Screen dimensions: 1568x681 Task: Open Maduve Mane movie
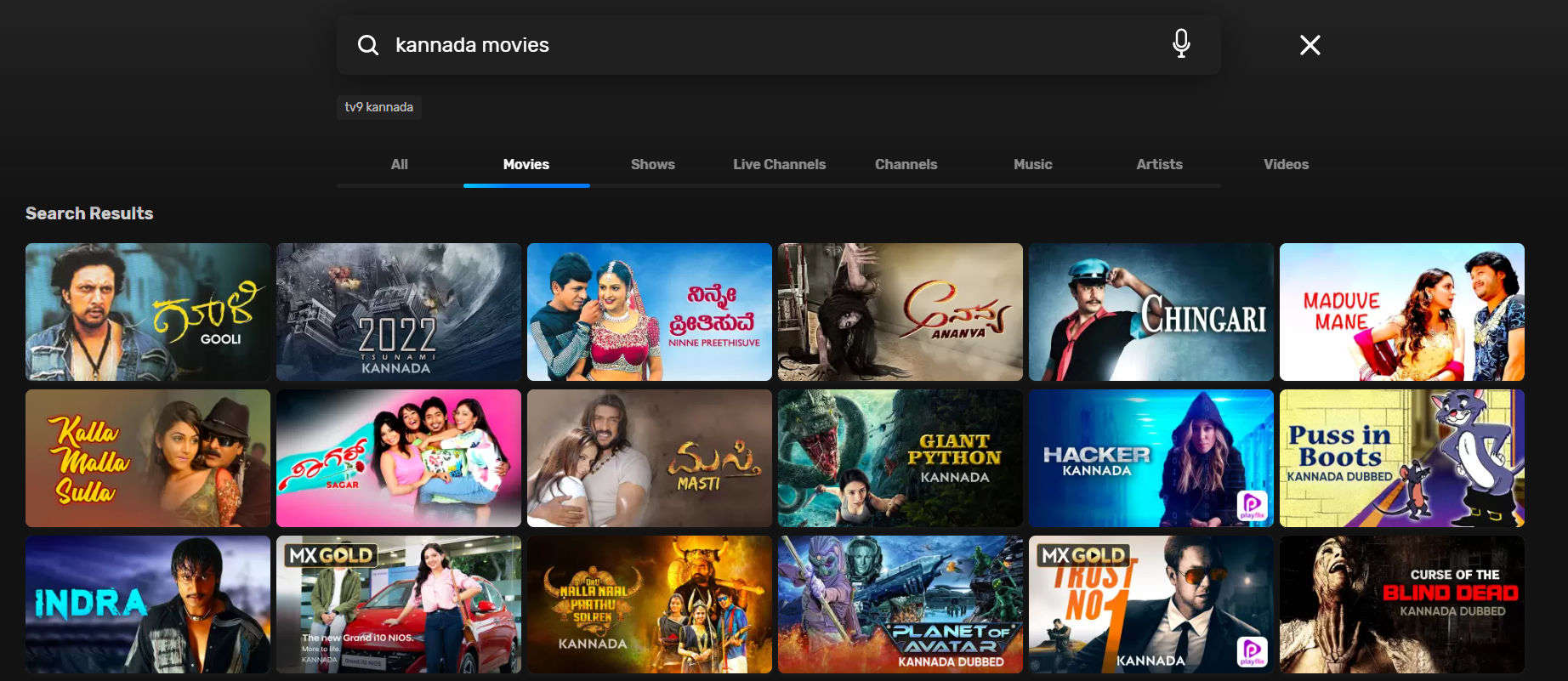coord(1402,312)
